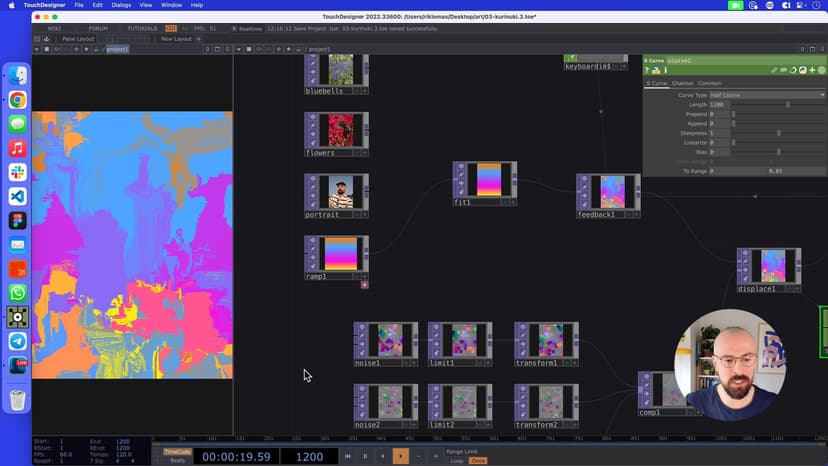Screen dimensions: 828x466
Task: Open the Dialogs menu
Action: coord(121,5)
